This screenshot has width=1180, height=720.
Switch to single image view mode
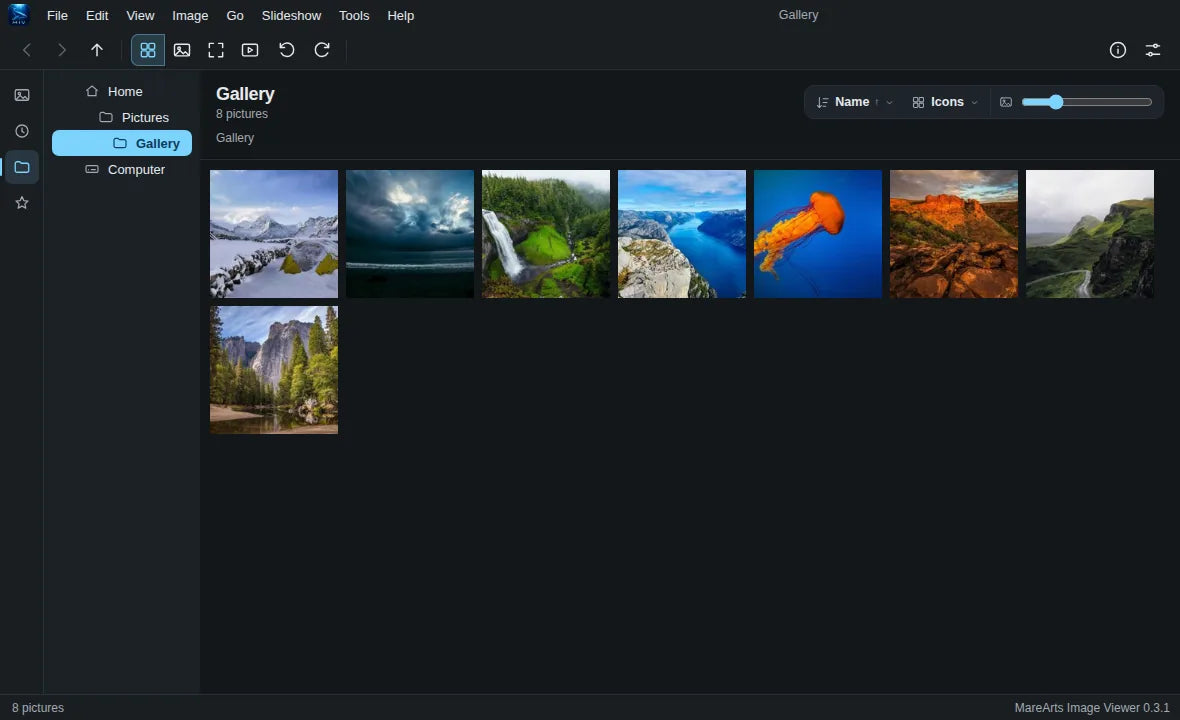[182, 50]
